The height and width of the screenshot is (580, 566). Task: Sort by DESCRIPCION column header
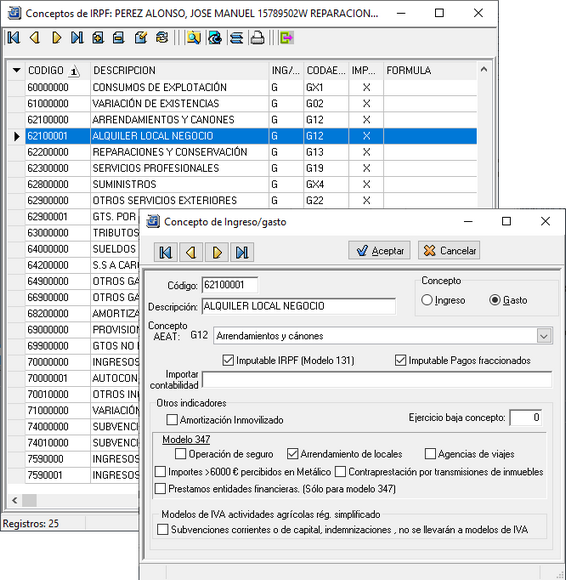tap(179, 70)
